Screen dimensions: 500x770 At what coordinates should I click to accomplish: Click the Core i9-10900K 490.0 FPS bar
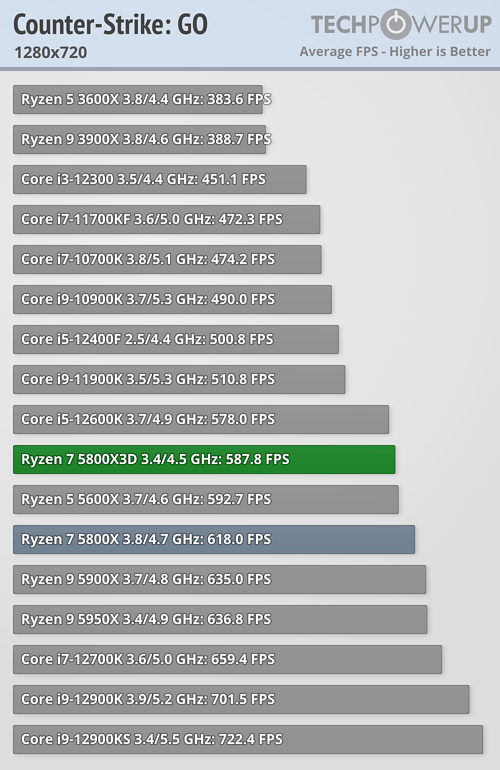point(172,300)
